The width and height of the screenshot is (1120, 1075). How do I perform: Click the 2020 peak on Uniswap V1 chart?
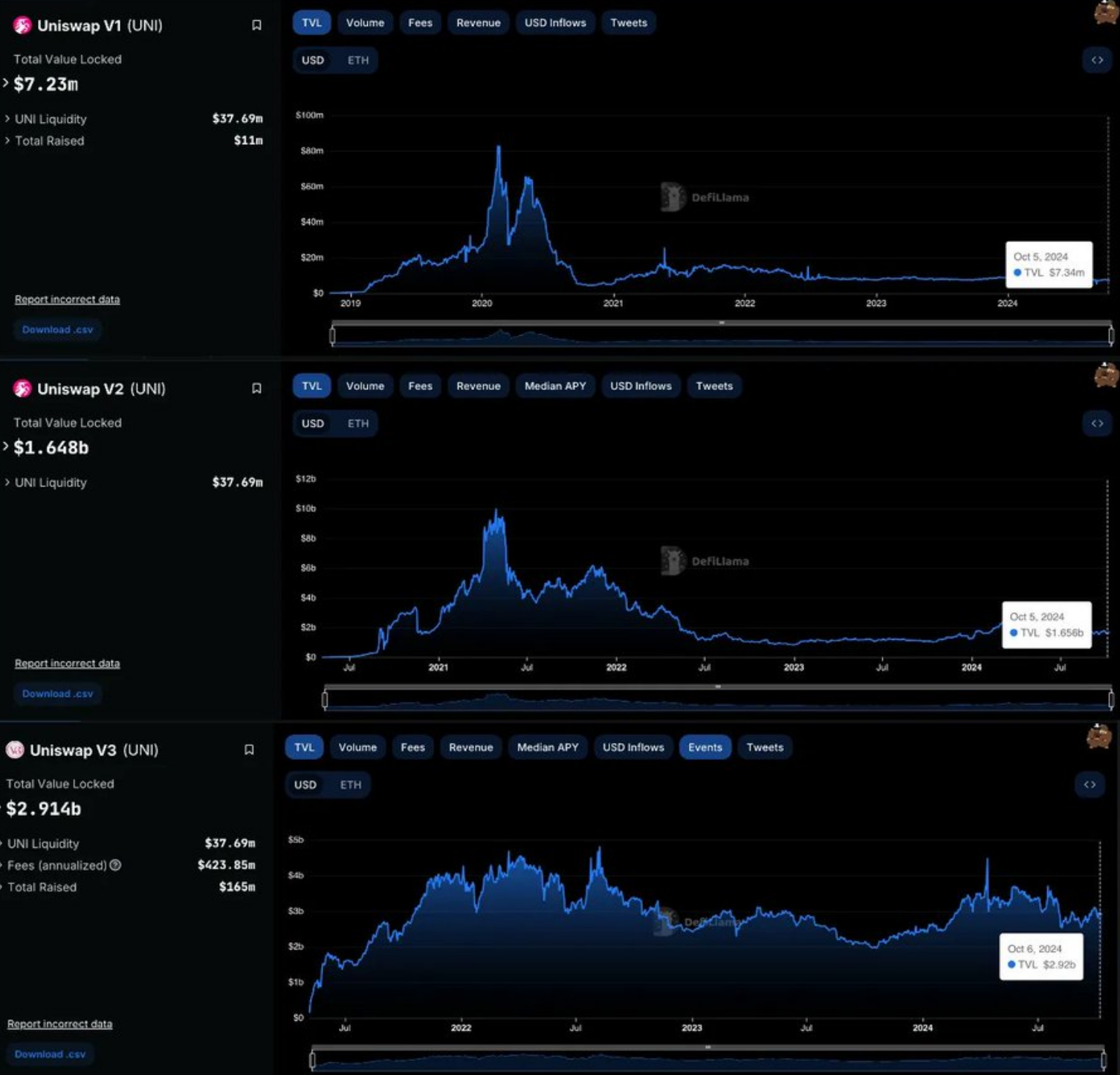pos(499,147)
